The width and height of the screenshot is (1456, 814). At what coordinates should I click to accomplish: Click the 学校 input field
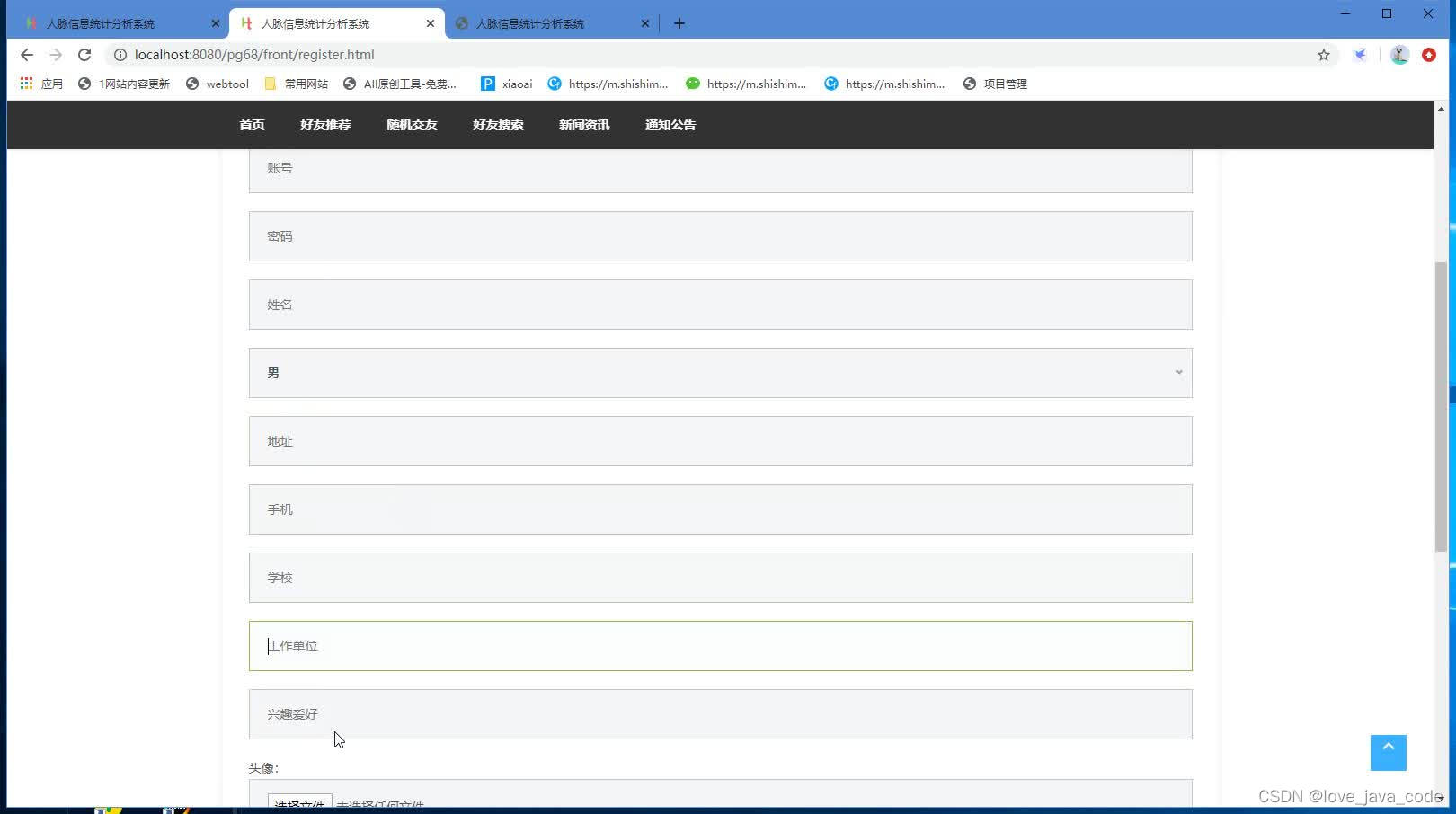(x=721, y=578)
